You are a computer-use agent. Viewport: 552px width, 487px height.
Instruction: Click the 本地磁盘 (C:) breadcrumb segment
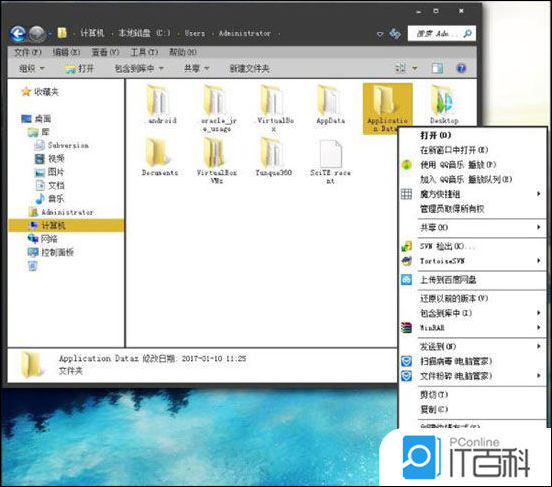tap(144, 33)
